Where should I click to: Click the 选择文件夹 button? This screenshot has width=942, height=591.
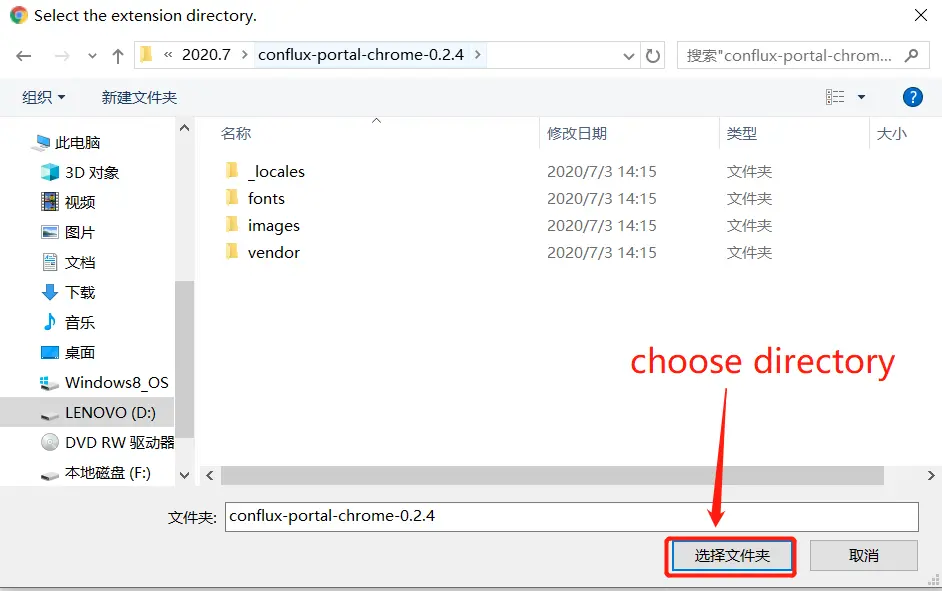coord(731,555)
